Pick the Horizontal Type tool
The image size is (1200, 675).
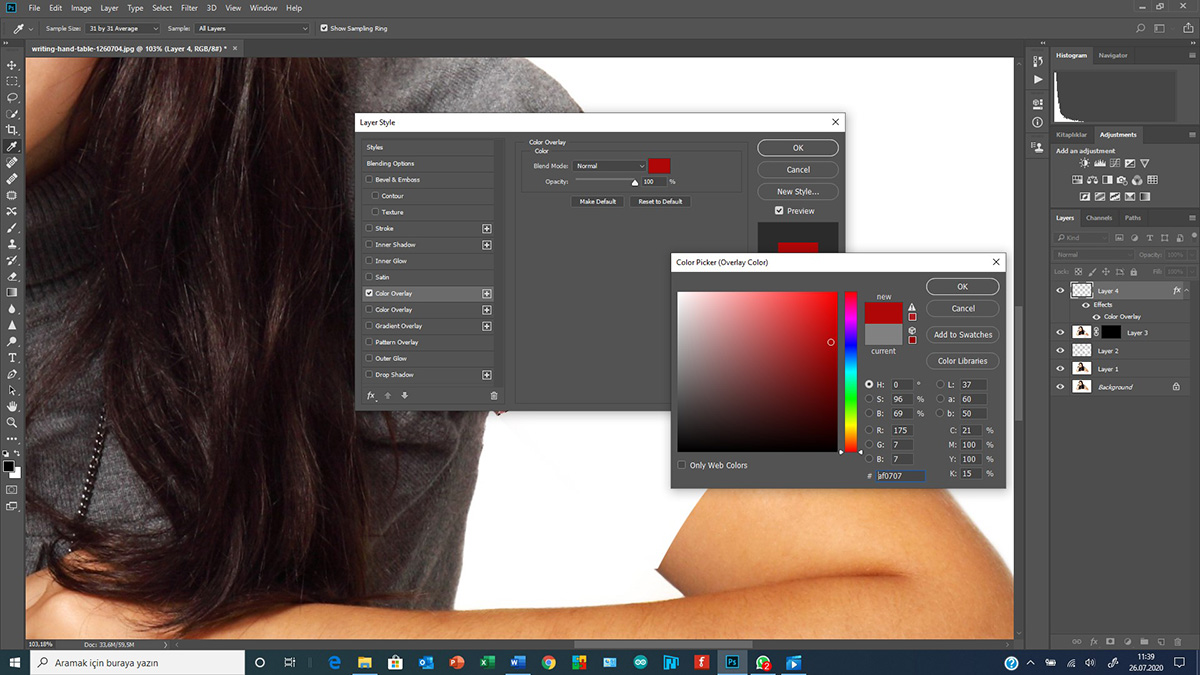[x=12, y=357]
